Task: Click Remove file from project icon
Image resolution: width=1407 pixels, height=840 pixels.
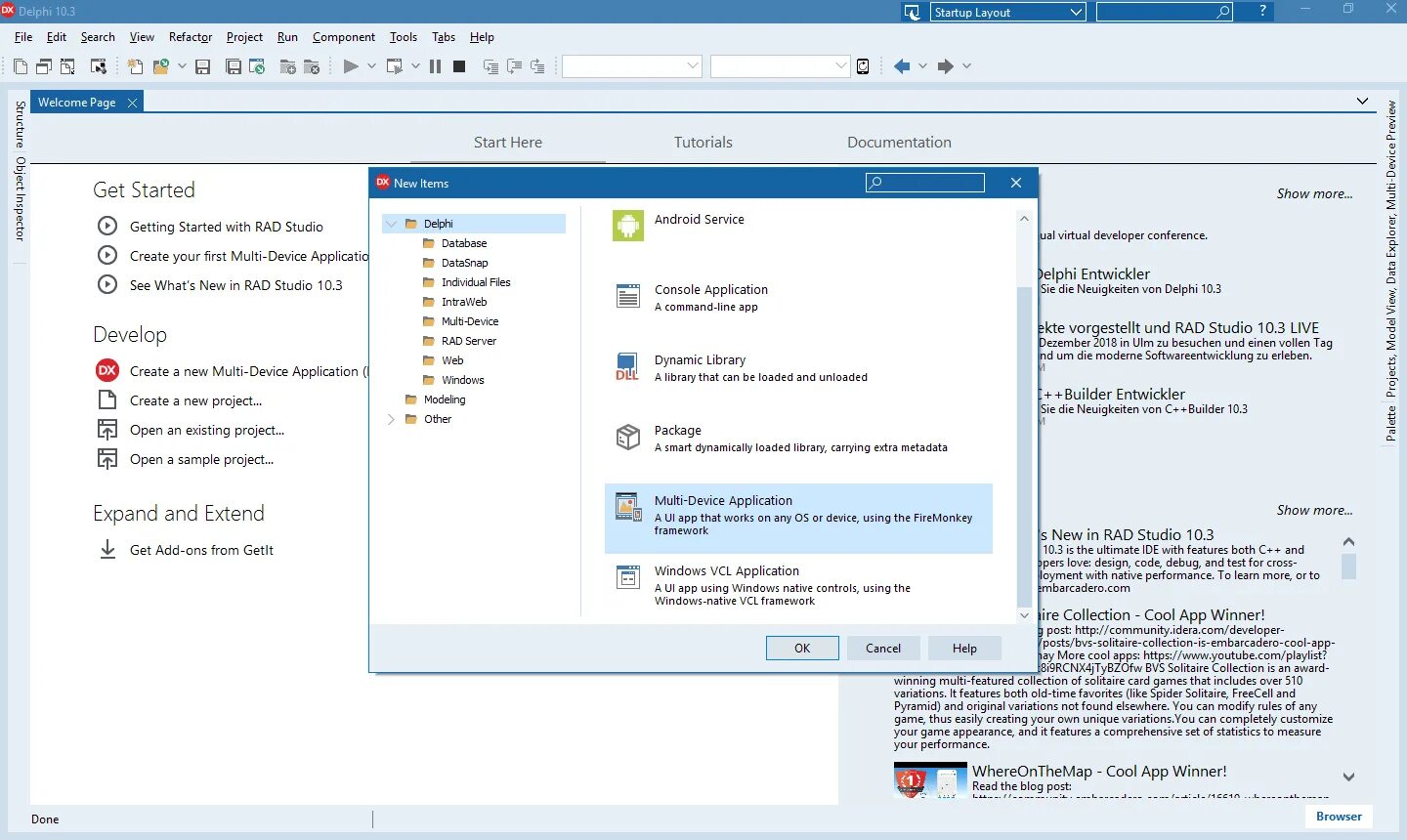Action: point(312,66)
